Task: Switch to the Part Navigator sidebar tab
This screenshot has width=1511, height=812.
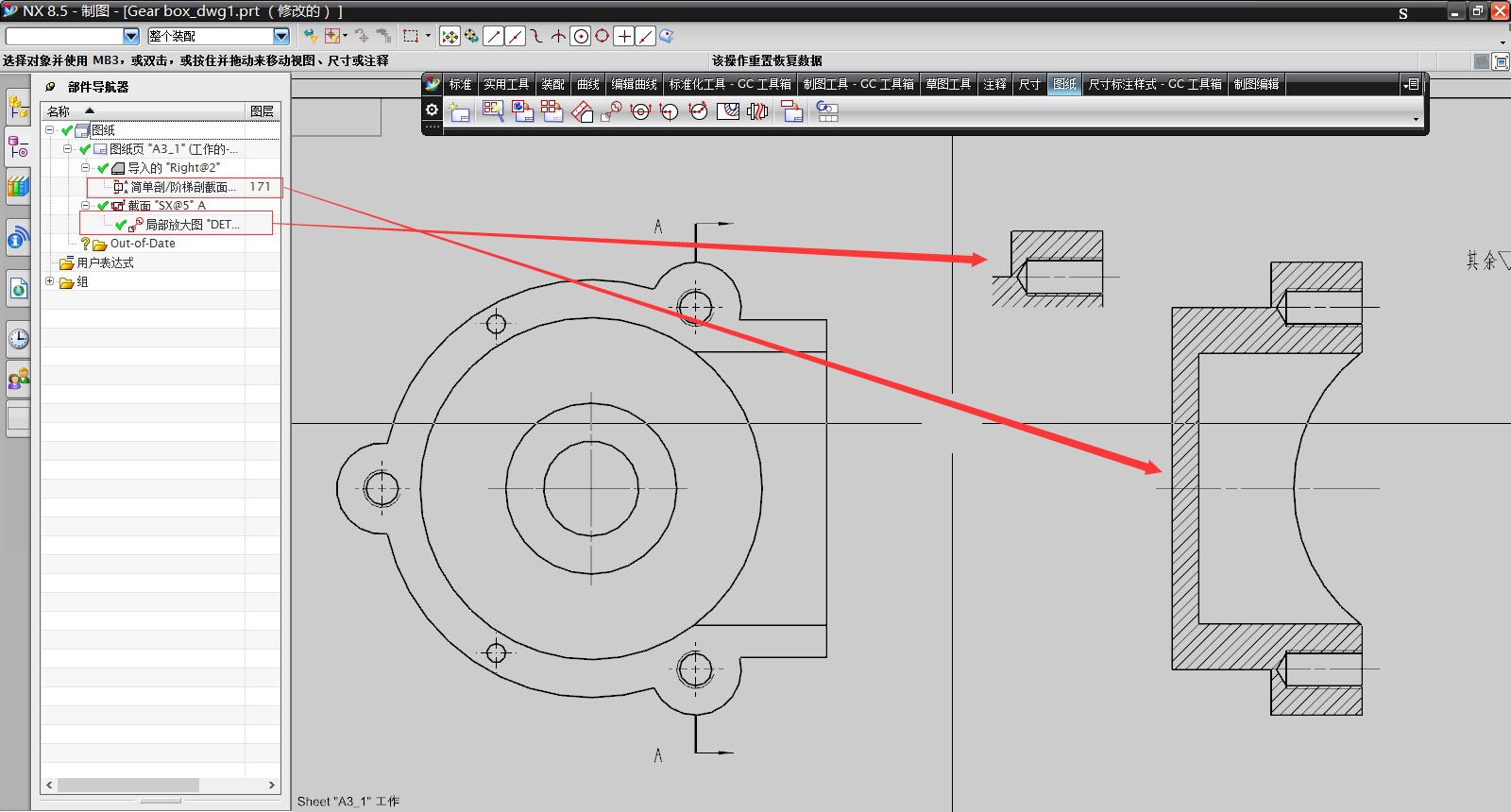Action: pos(18,147)
